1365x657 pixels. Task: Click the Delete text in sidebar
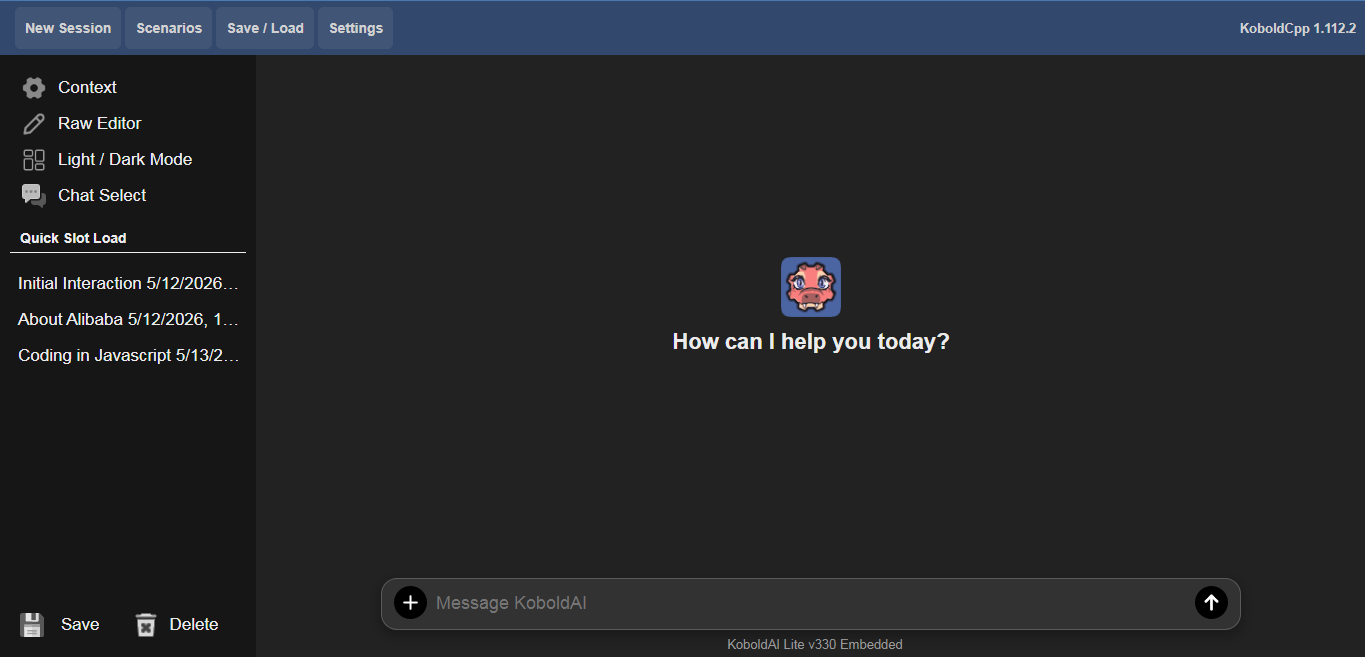[x=194, y=625]
